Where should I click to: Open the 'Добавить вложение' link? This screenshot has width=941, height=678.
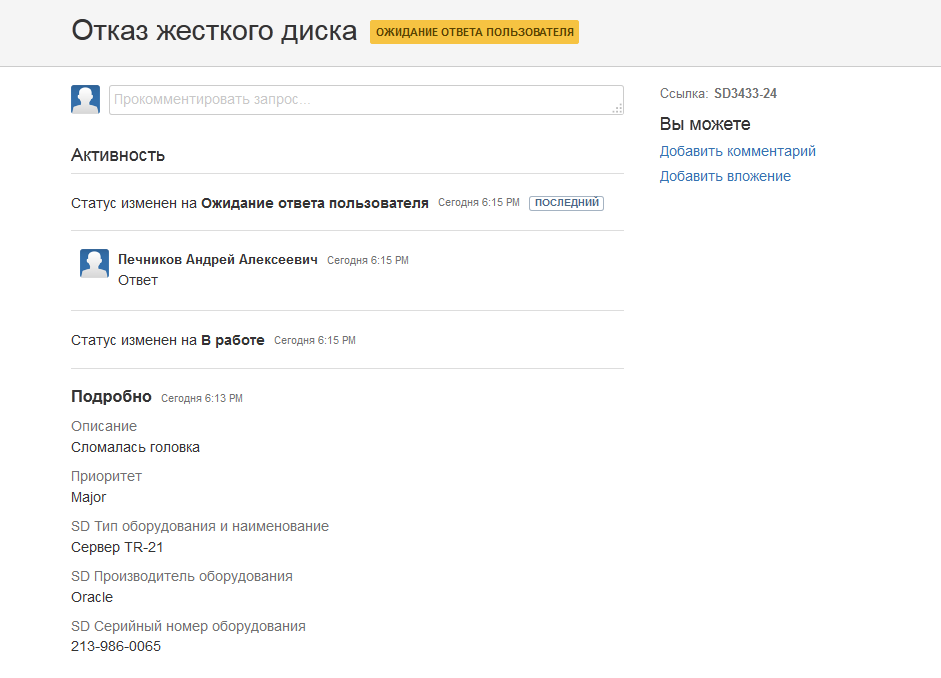(725, 176)
